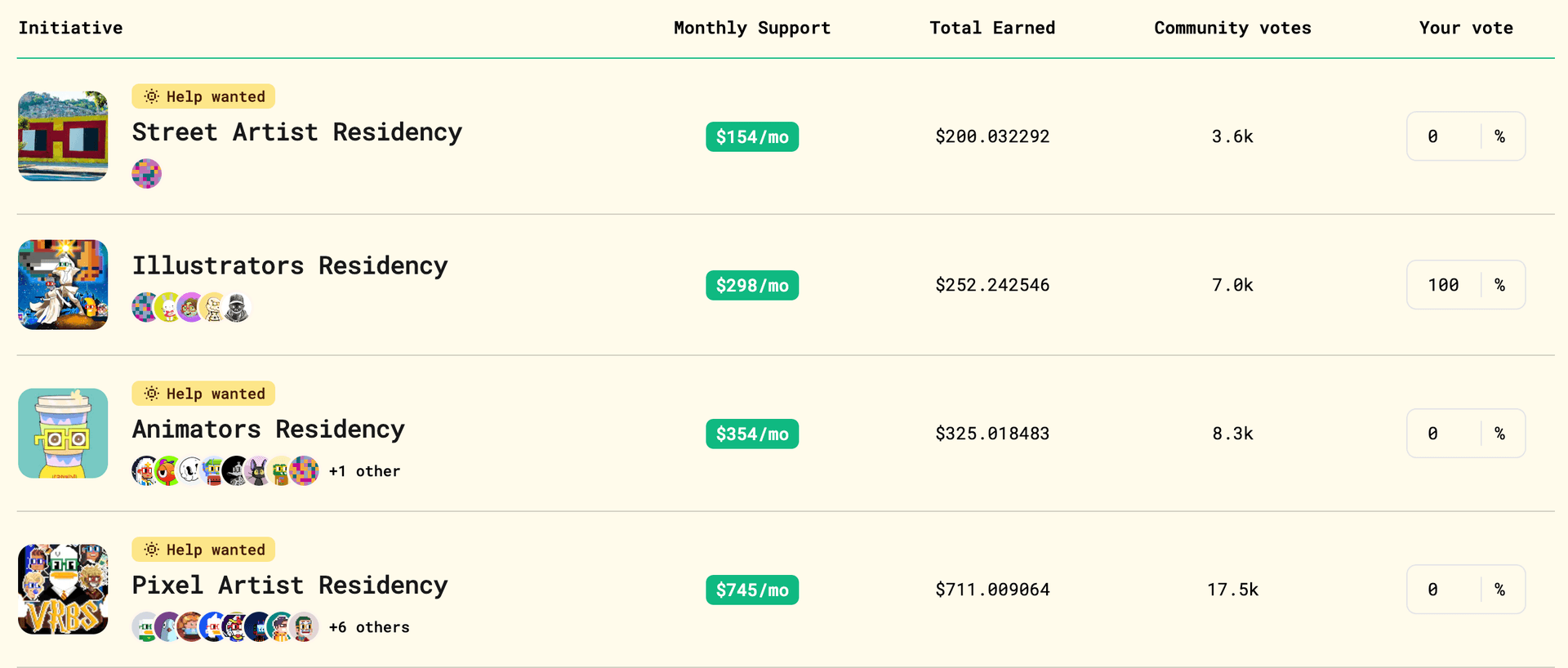
Task: Click the Help wanted badge above Animators Residency
Action: pyautogui.click(x=203, y=394)
